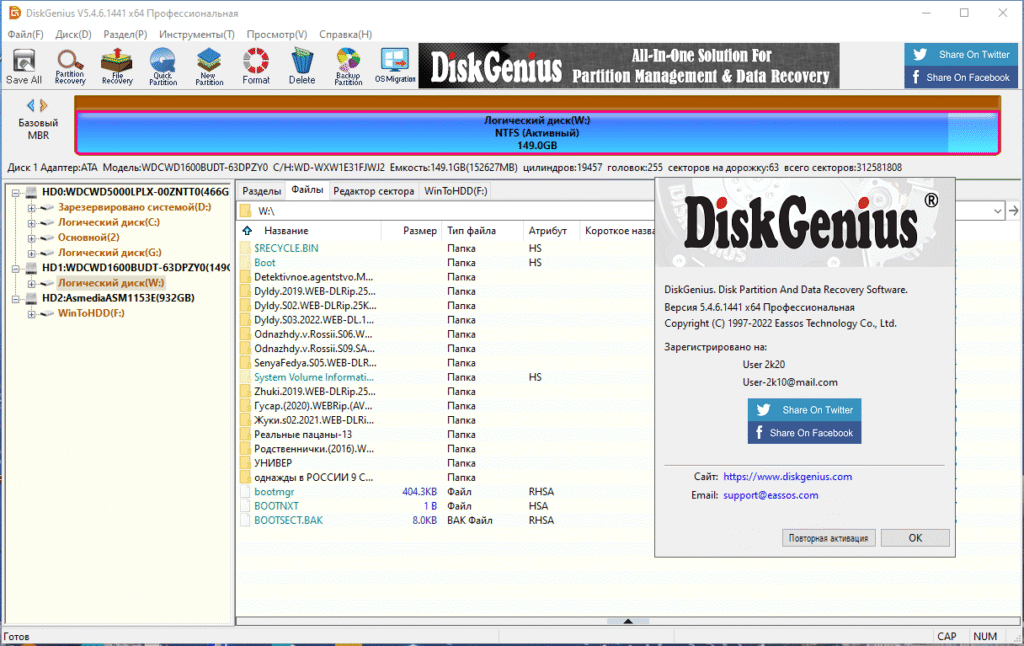Switch to the Файлы tab

(307, 190)
